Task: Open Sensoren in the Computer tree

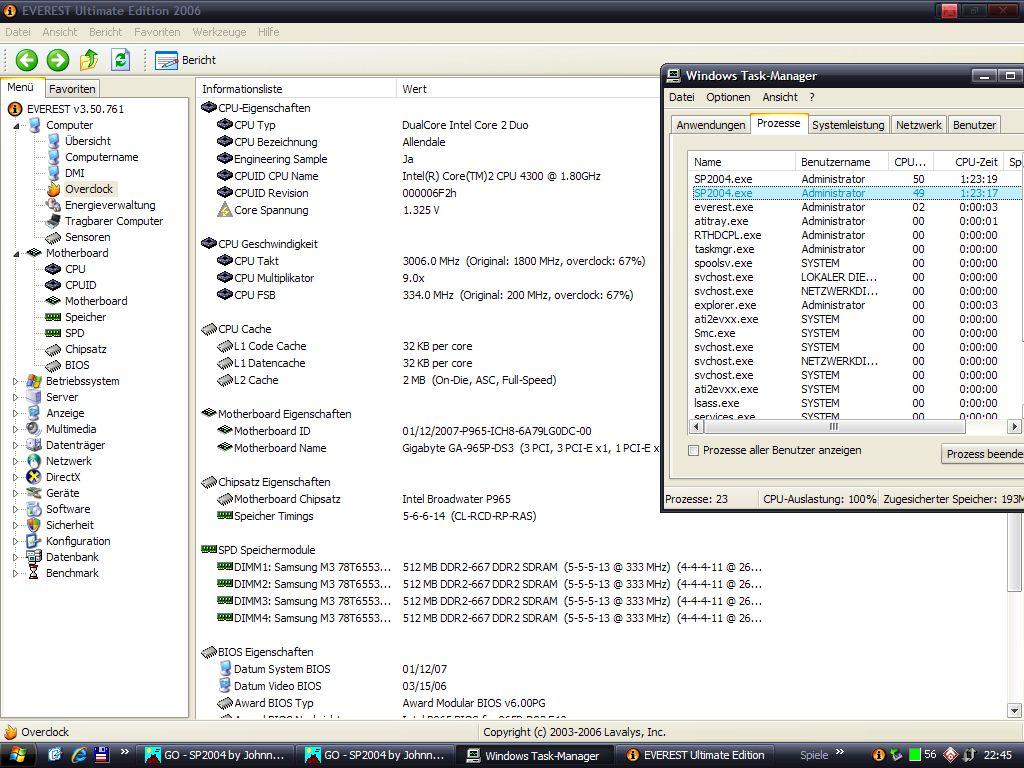Action: coord(88,237)
